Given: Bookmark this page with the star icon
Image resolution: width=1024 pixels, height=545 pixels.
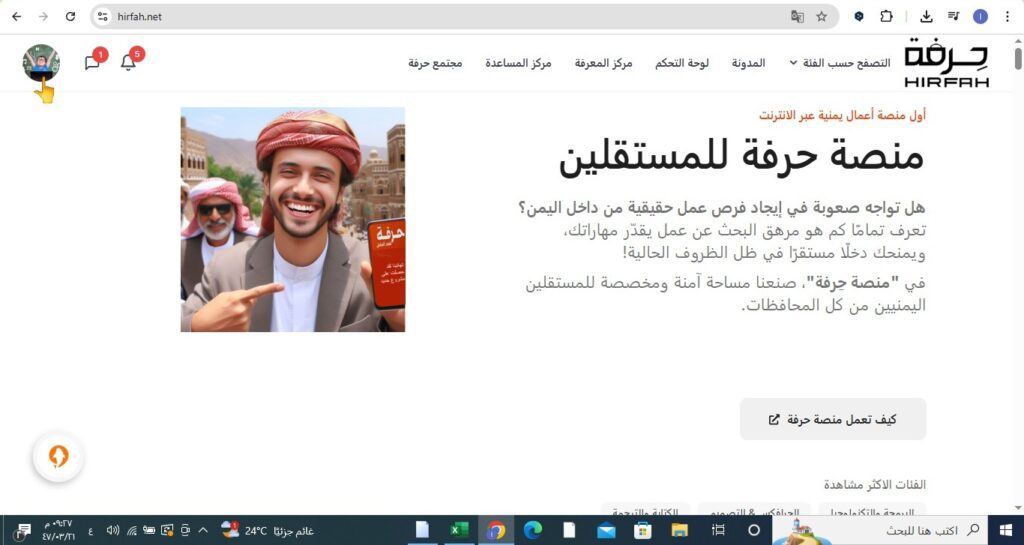Looking at the screenshot, I should point(822,16).
